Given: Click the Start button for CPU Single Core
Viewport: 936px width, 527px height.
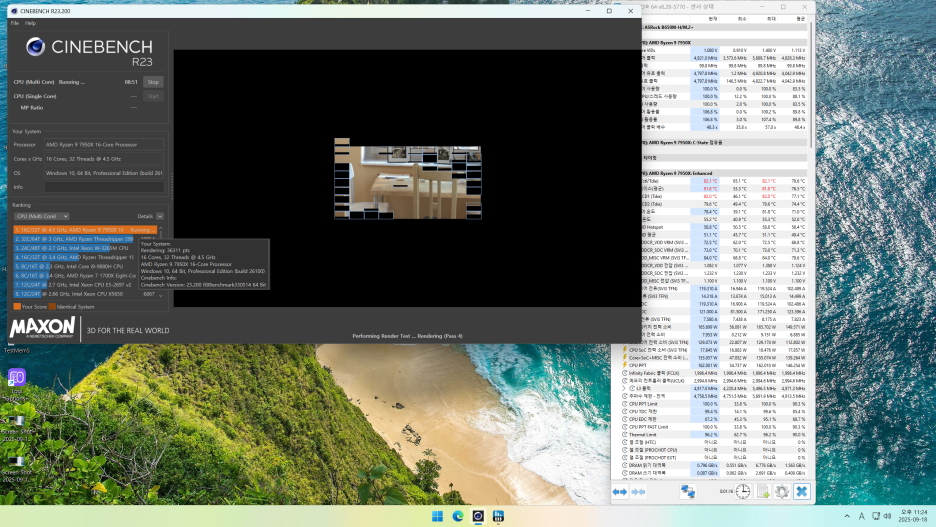Looking at the screenshot, I should pos(153,96).
